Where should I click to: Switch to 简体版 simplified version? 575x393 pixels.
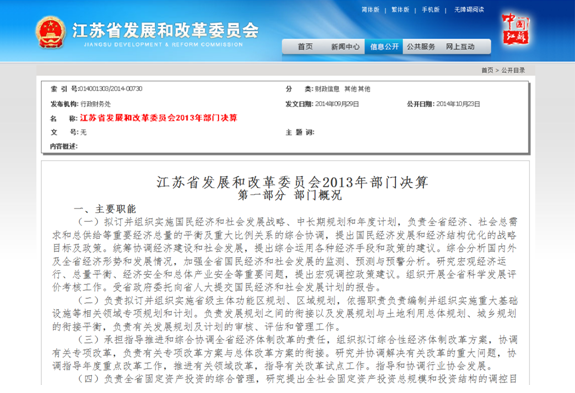[370, 10]
